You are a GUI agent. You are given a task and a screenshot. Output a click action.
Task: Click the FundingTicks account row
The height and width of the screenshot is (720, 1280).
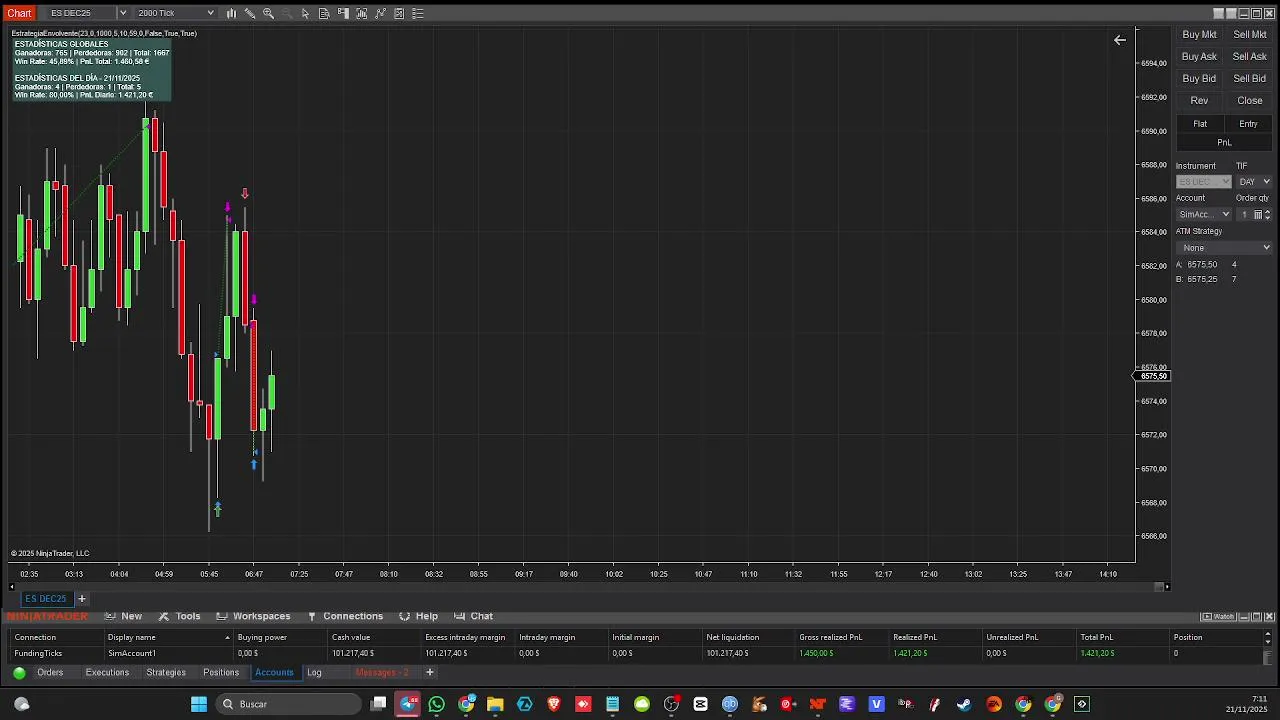coord(636,654)
